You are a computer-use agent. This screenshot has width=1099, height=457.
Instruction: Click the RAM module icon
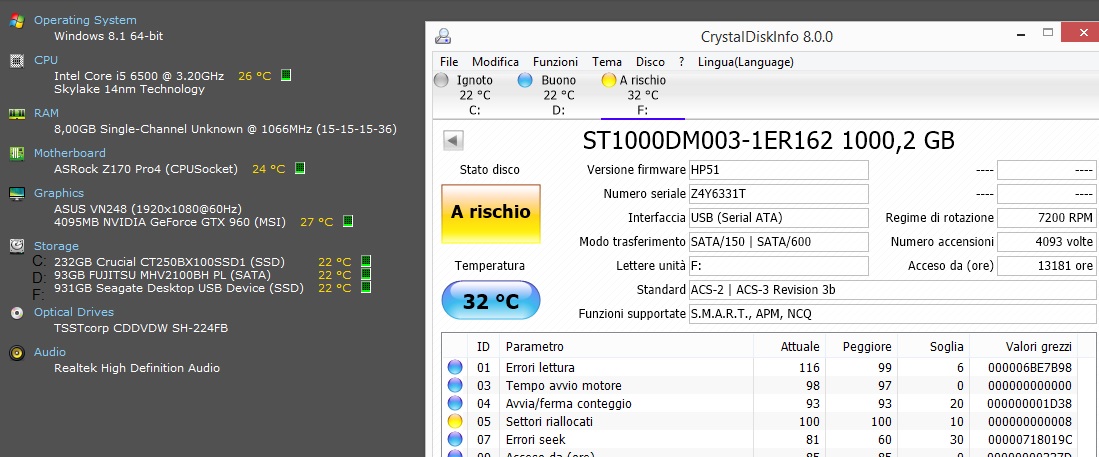point(16,114)
